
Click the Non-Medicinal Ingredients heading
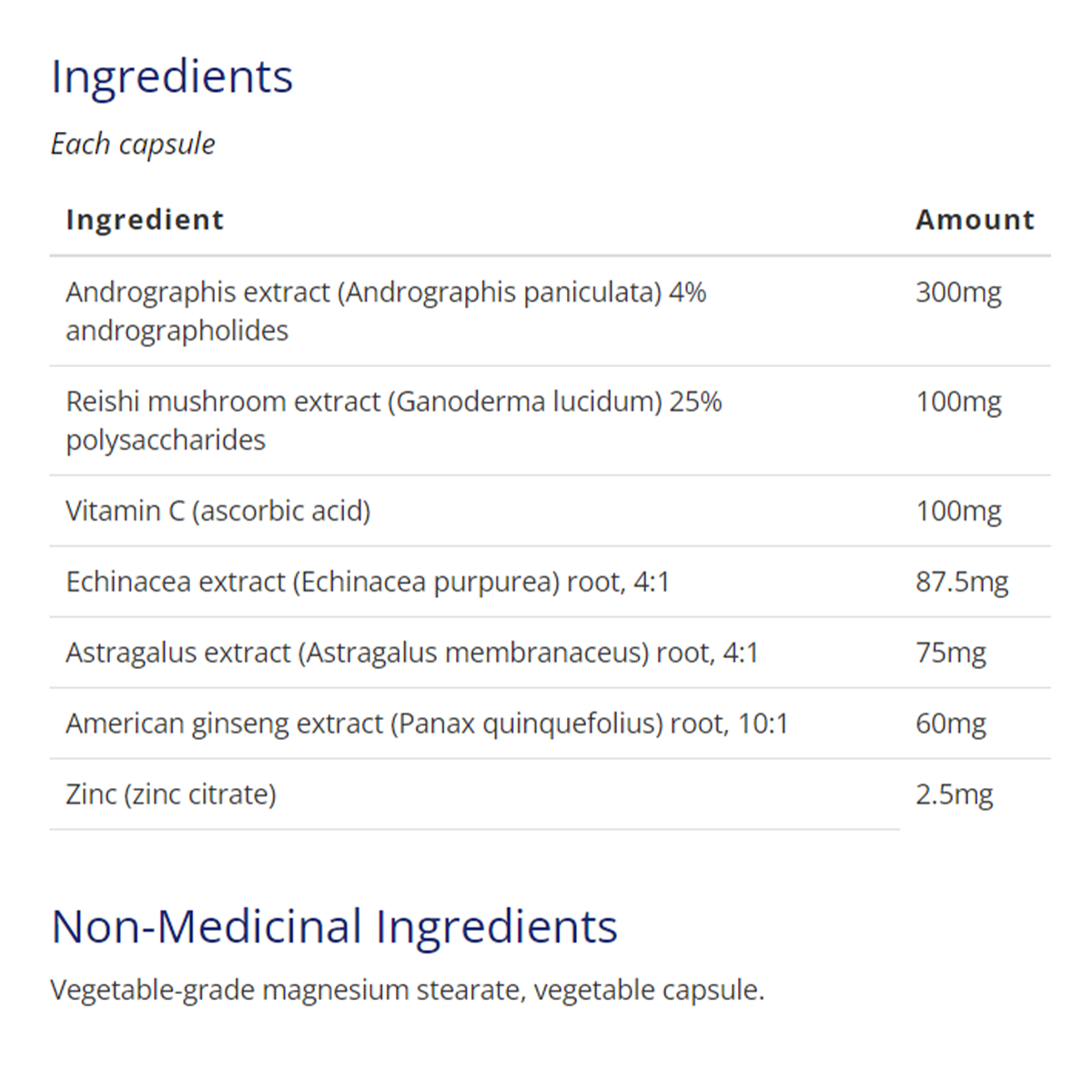click(335, 926)
